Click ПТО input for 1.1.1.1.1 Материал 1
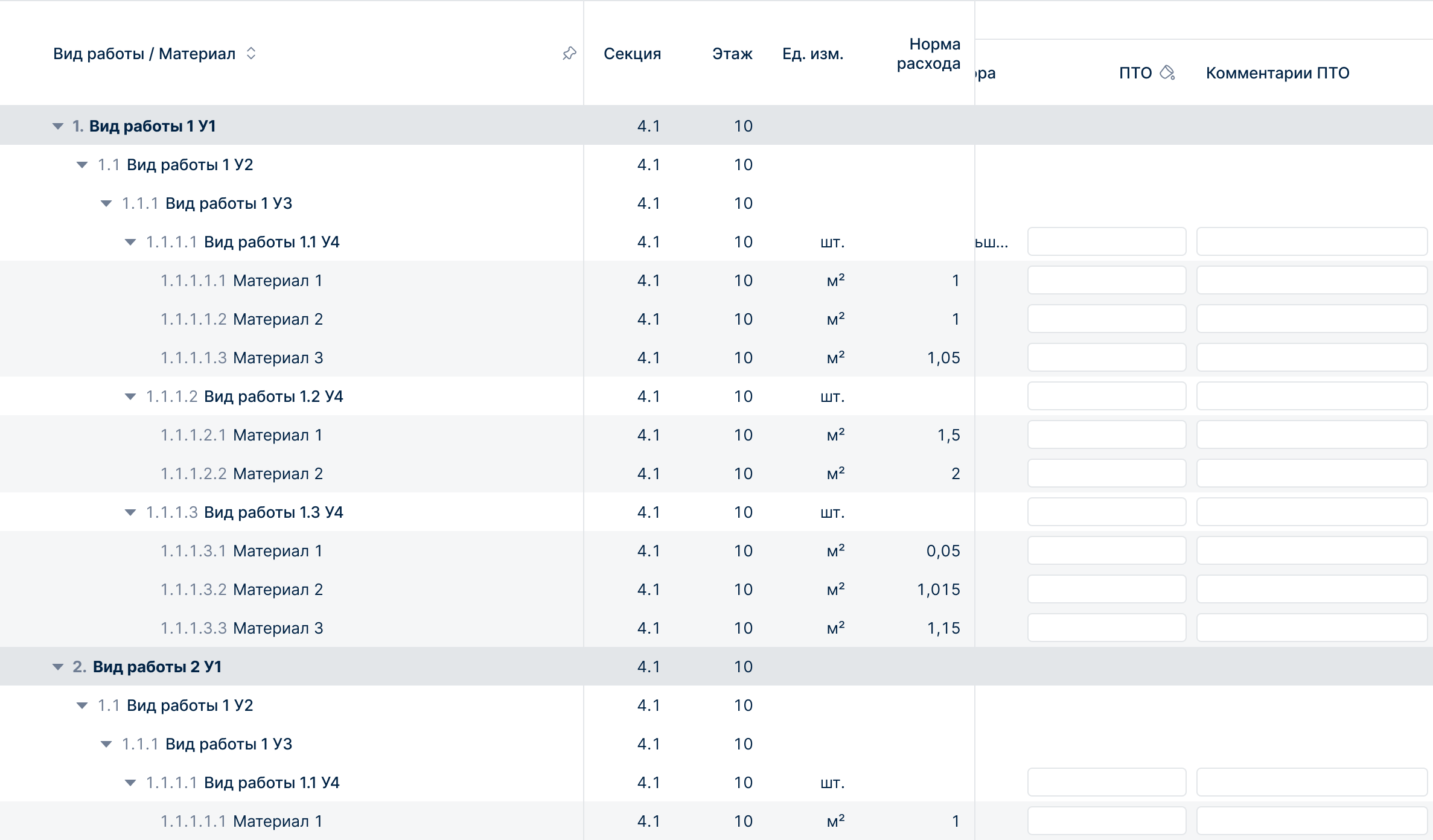Screen dimensions: 1433x840 [x=1106, y=281]
